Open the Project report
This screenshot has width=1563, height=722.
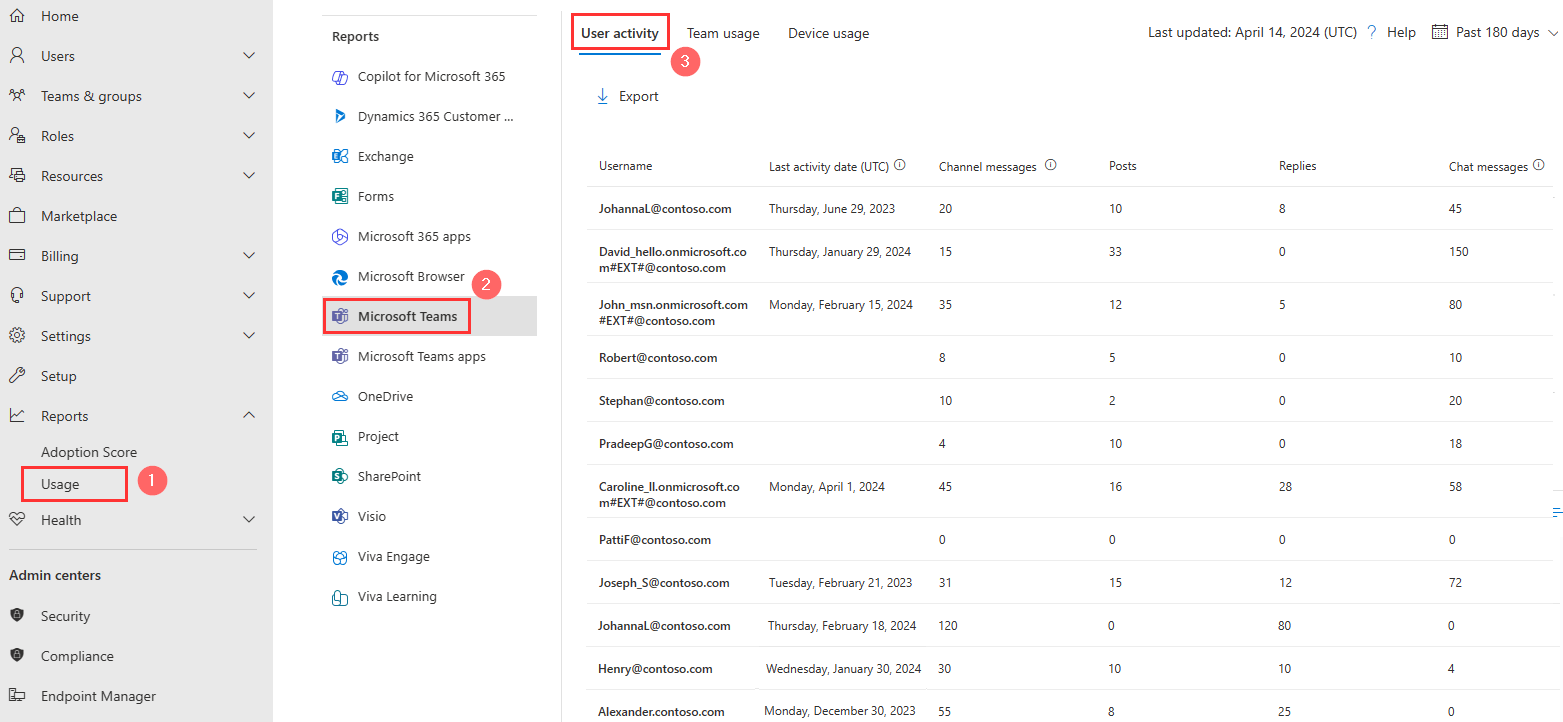coord(378,436)
